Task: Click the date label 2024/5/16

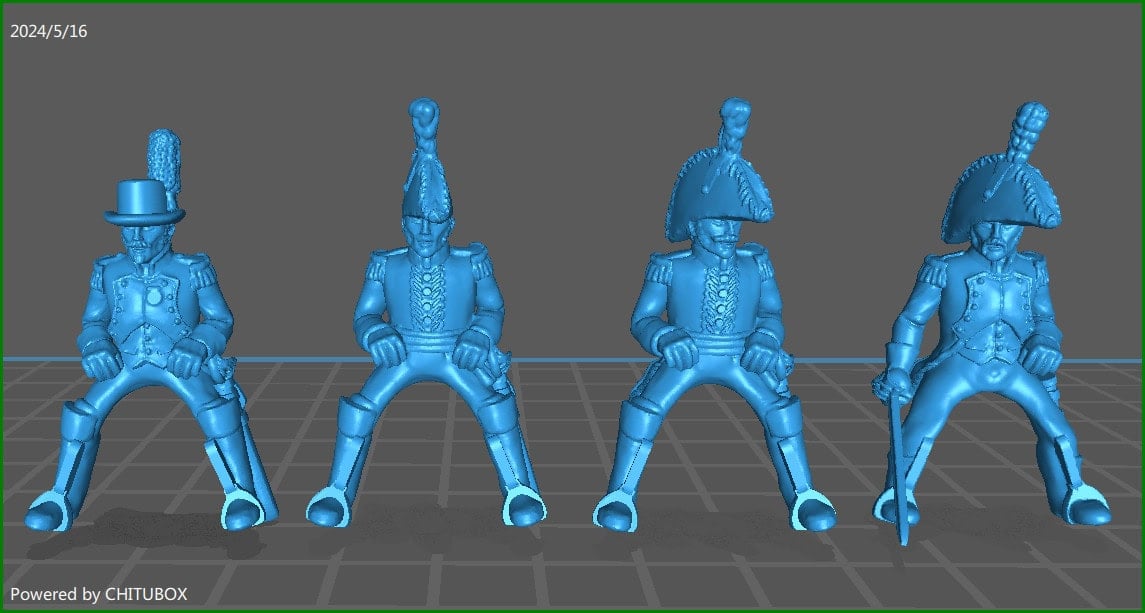Action: (x=48, y=30)
